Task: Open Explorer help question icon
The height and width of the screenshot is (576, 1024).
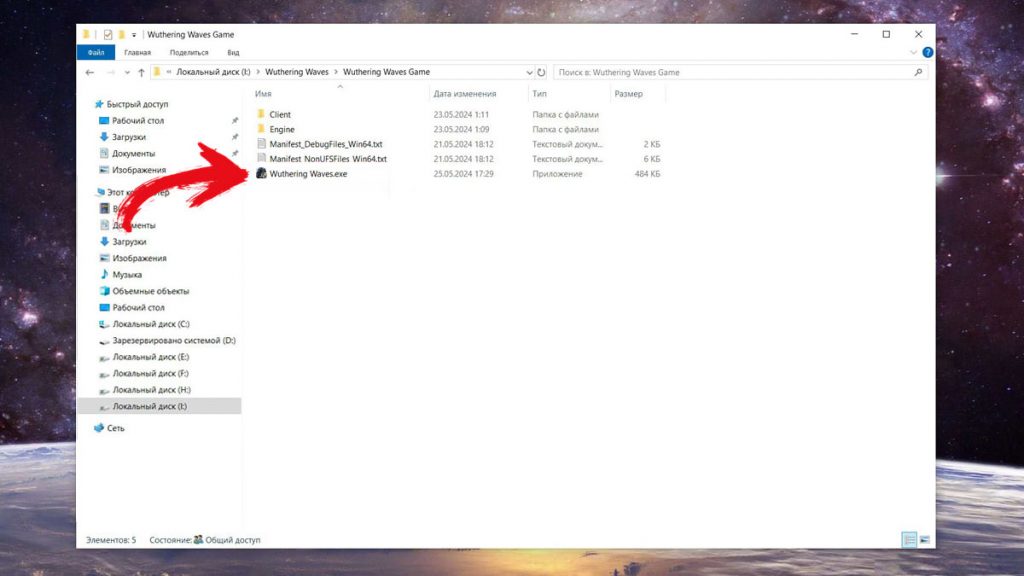Action: click(927, 52)
